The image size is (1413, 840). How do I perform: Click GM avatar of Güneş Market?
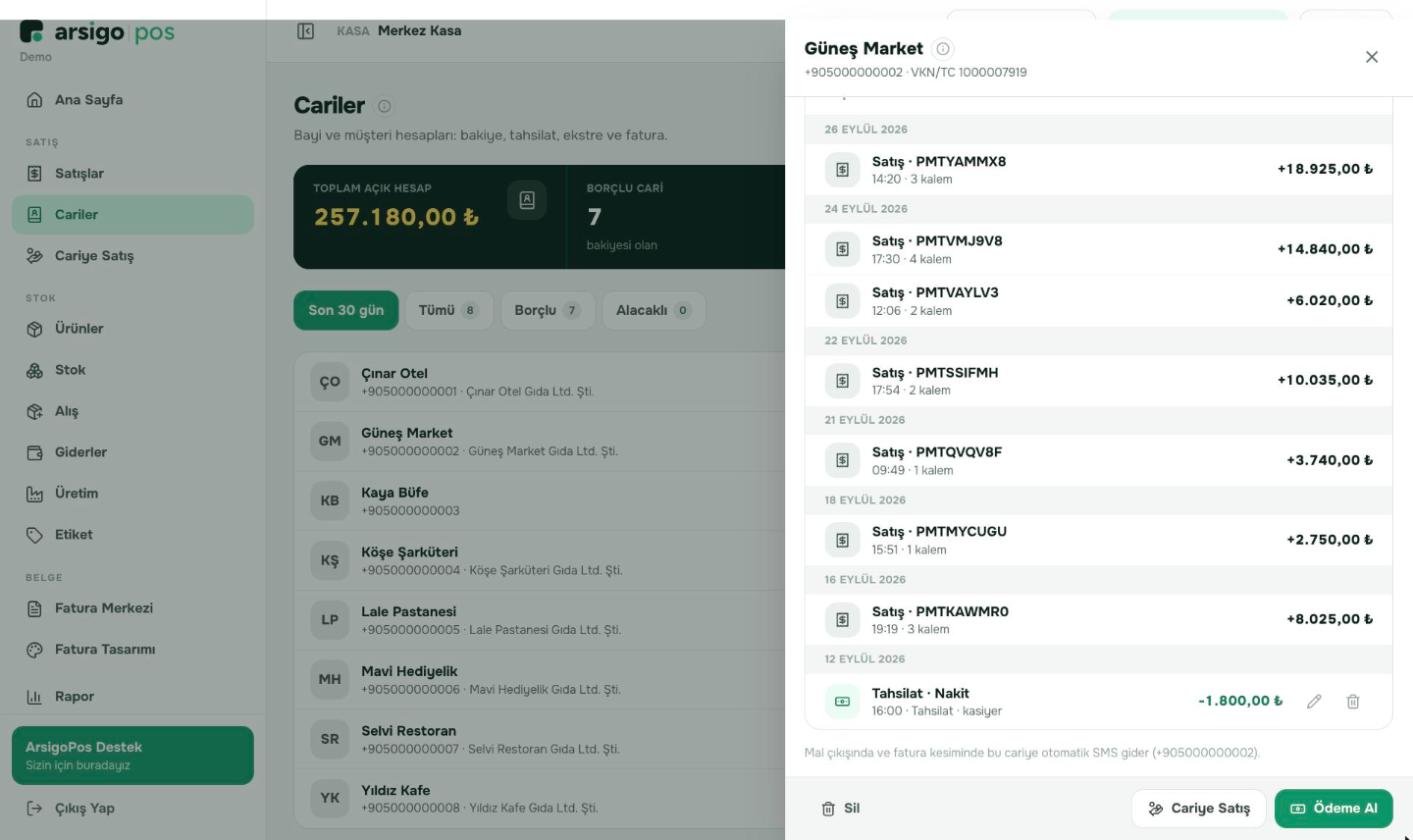click(x=330, y=441)
